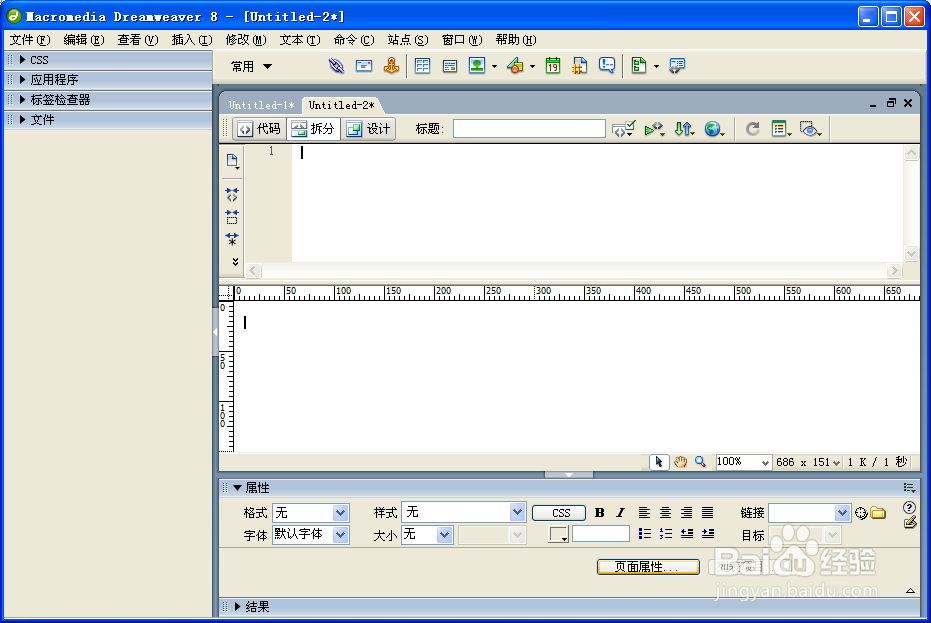This screenshot has width=931, height=623.
Task: Switch to Untitled-1 document tab
Action: tap(261, 105)
